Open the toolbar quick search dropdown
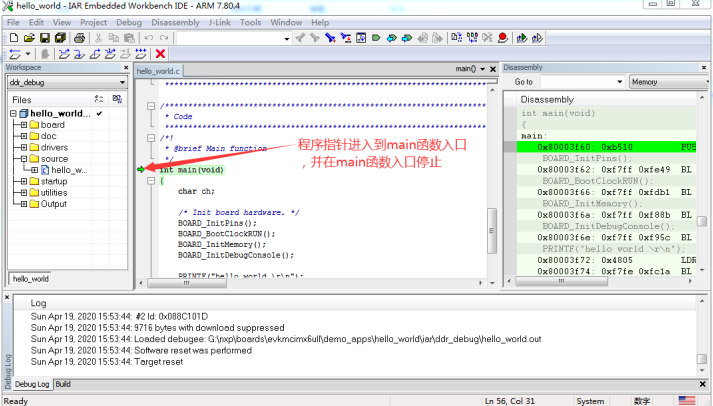The width and height of the screenshot is (713, 406). (x=286, y=39)
